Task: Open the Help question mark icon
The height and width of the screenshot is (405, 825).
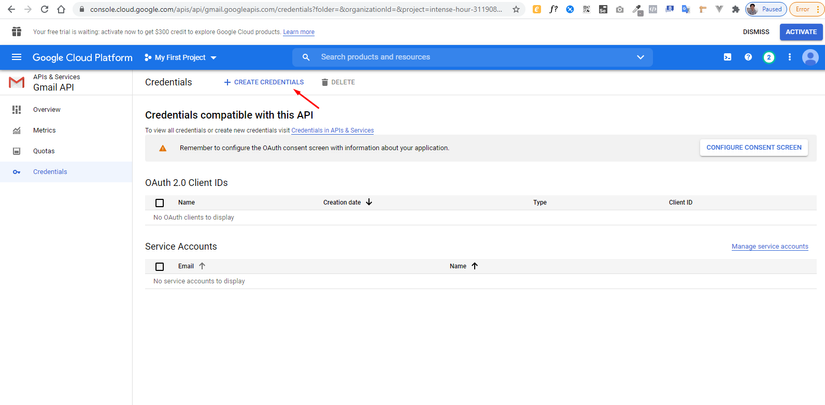Action: coord(748,57)
